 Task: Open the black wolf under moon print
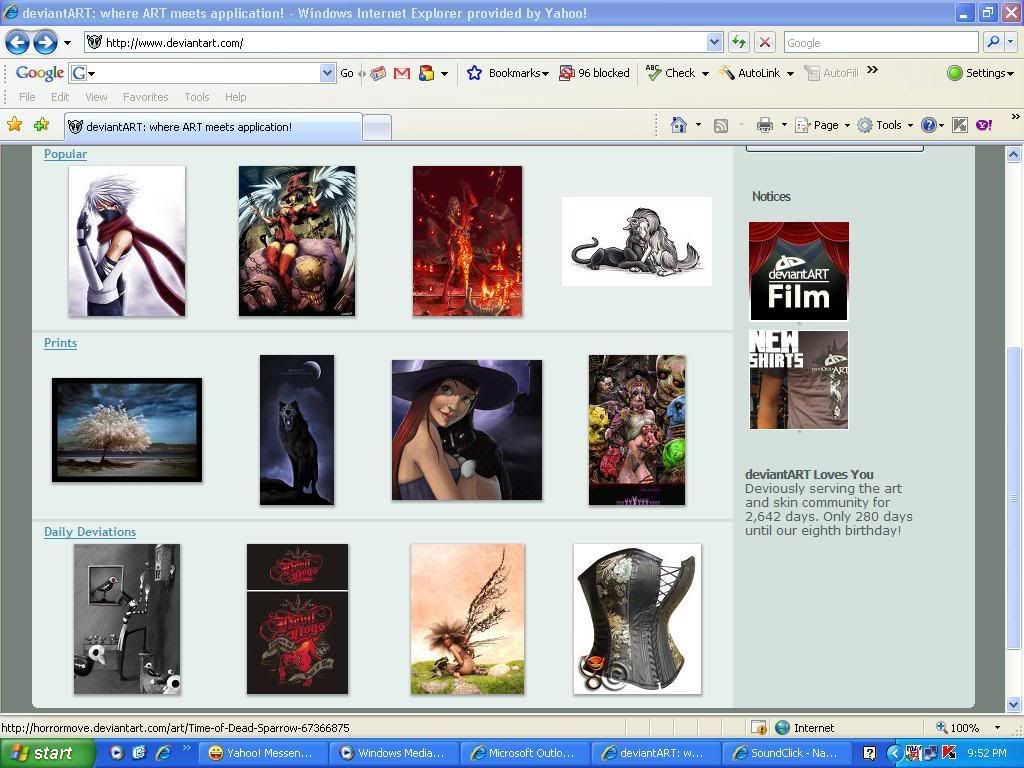pos(297,430)
